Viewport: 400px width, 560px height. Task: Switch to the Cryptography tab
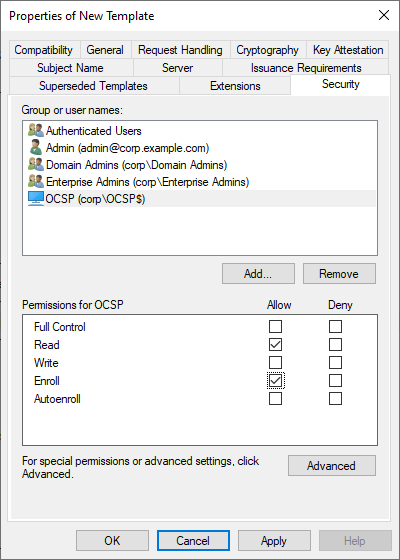point(268,50)
